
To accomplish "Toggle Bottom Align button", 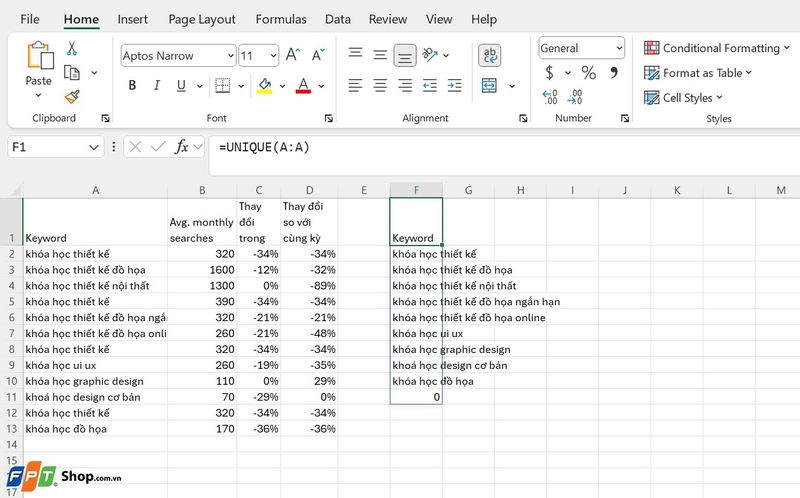I will [x=405, y=56].
